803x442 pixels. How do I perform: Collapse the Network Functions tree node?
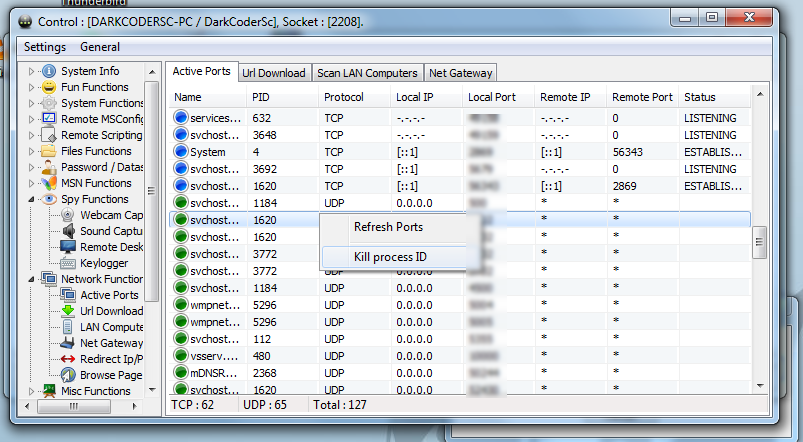pos(31,279)
